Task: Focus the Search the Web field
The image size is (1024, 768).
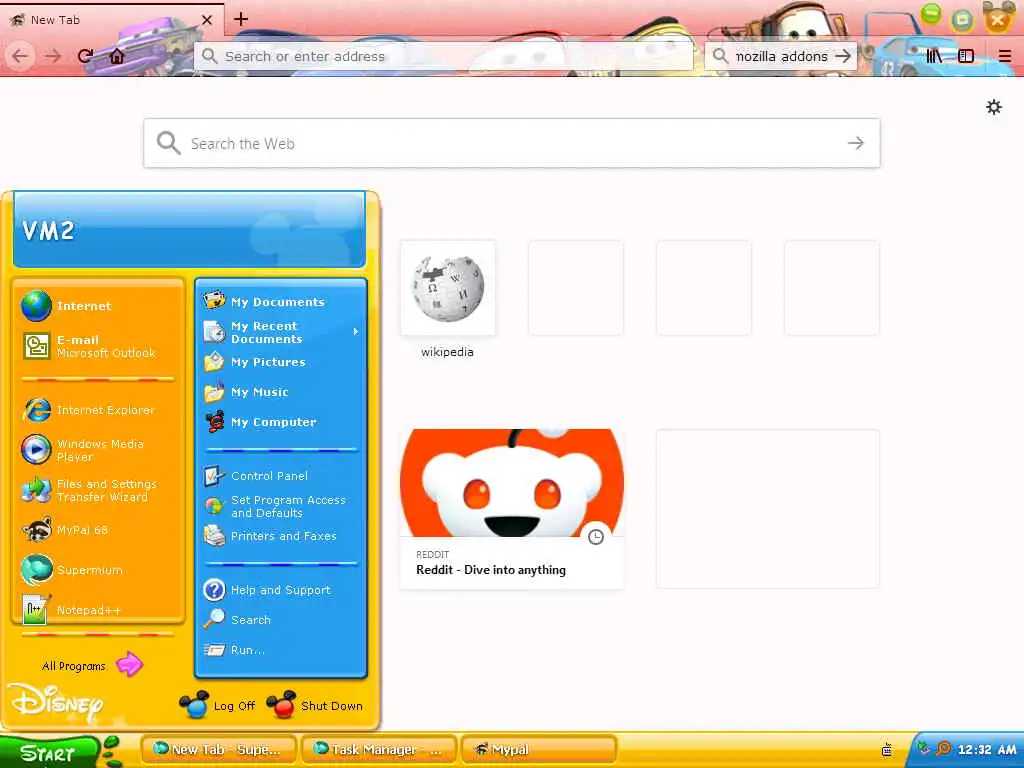Action: pyautogui.click(x=511, y=143)
